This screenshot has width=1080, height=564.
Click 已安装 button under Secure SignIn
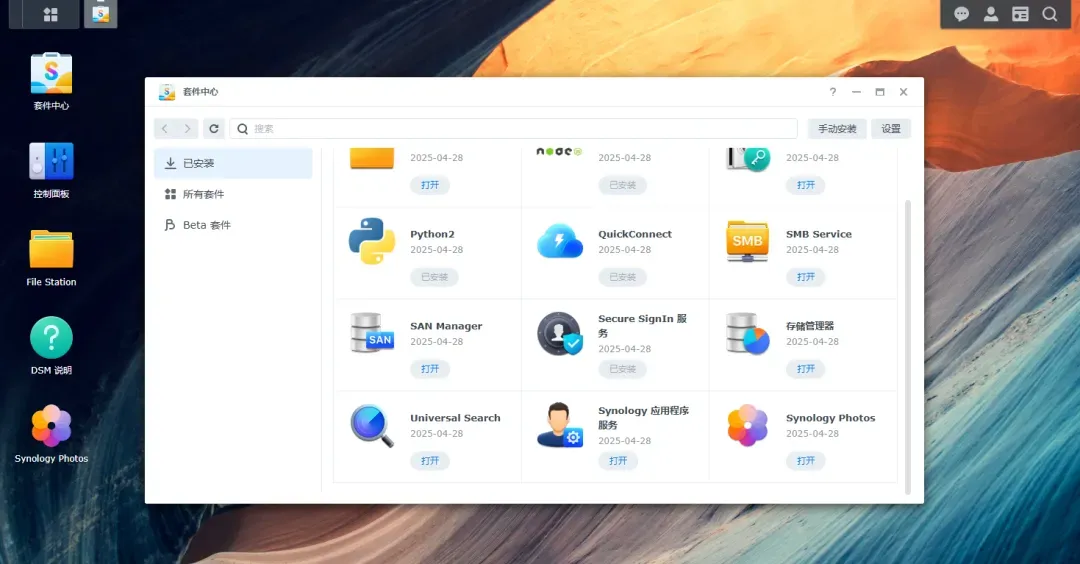click(x=622, y=369)
